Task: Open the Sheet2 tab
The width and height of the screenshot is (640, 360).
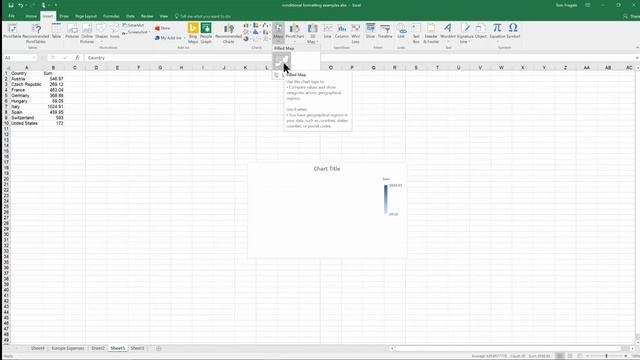Action: pos(98,348)
